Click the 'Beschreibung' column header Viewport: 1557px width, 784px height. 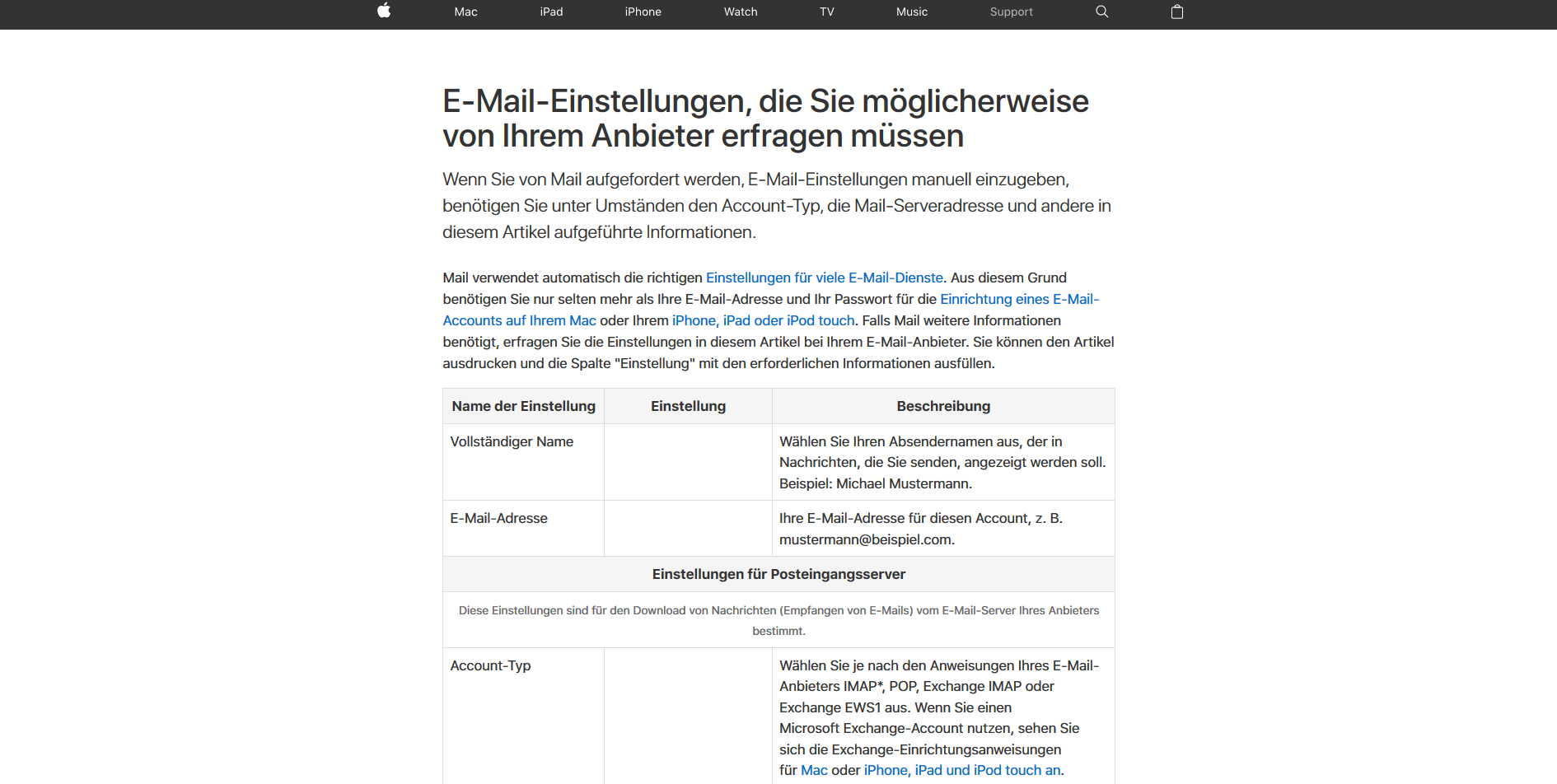click(943, 406)
